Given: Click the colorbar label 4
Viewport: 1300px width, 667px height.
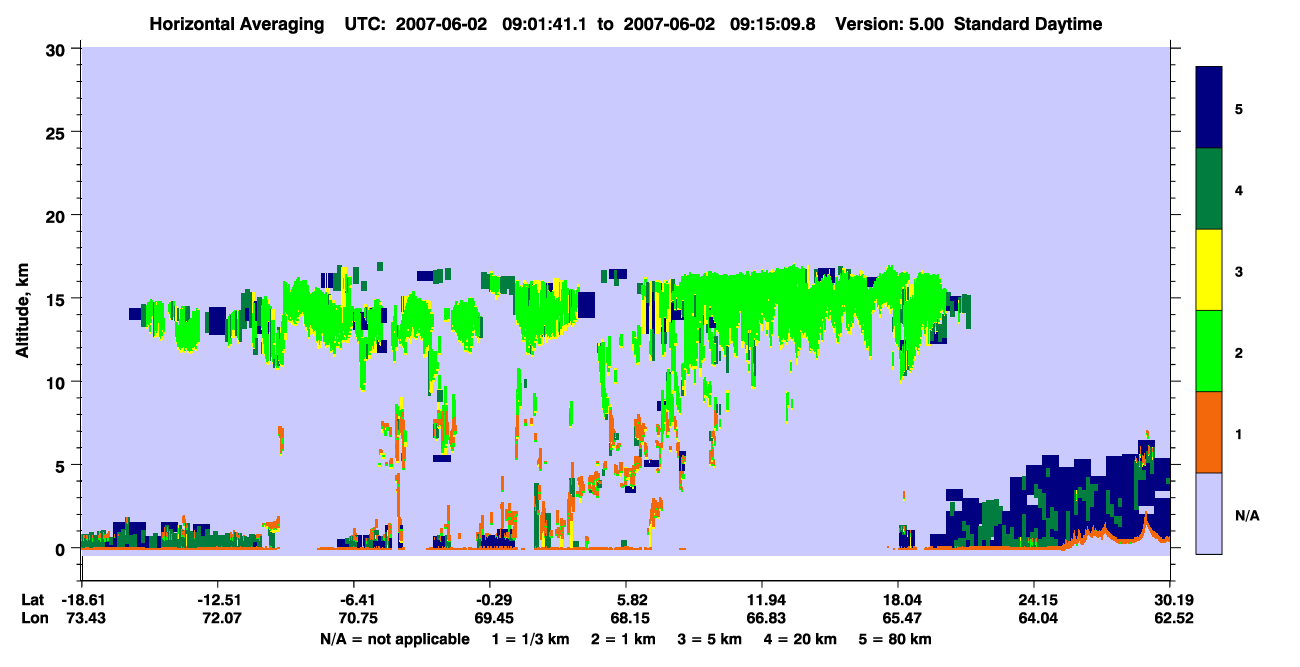Looking at the screenshot, I should (x=1239, y=189).
